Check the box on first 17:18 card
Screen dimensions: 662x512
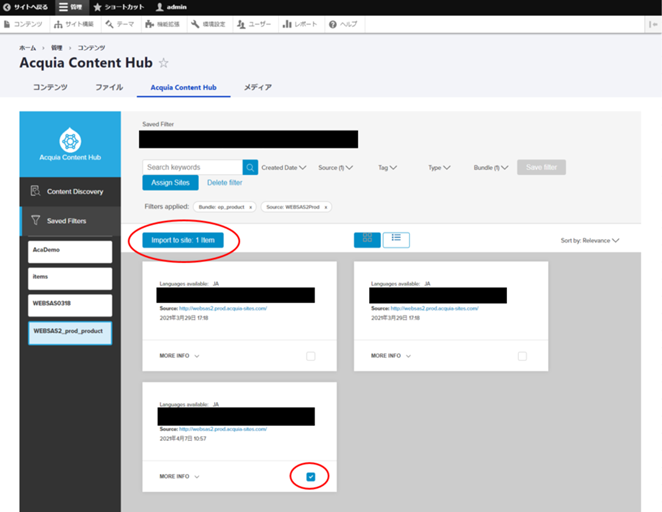click(x=311, y=356)
